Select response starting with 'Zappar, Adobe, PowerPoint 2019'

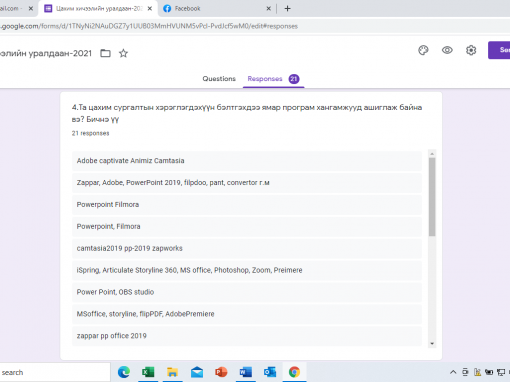point(247,183)
